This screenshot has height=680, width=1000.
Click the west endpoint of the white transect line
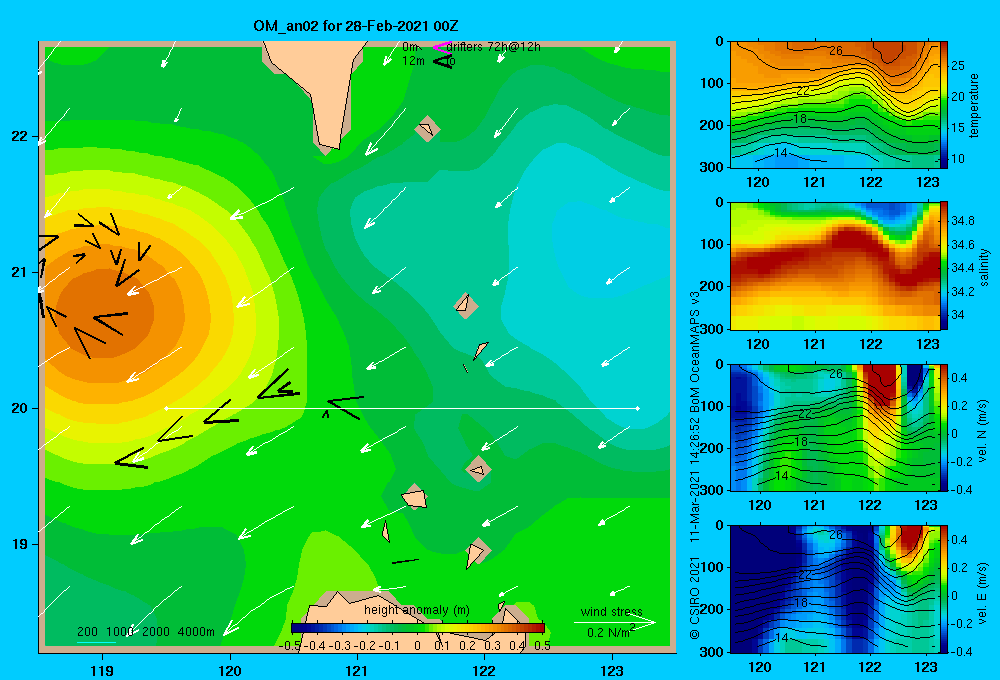tap(166, 408)
